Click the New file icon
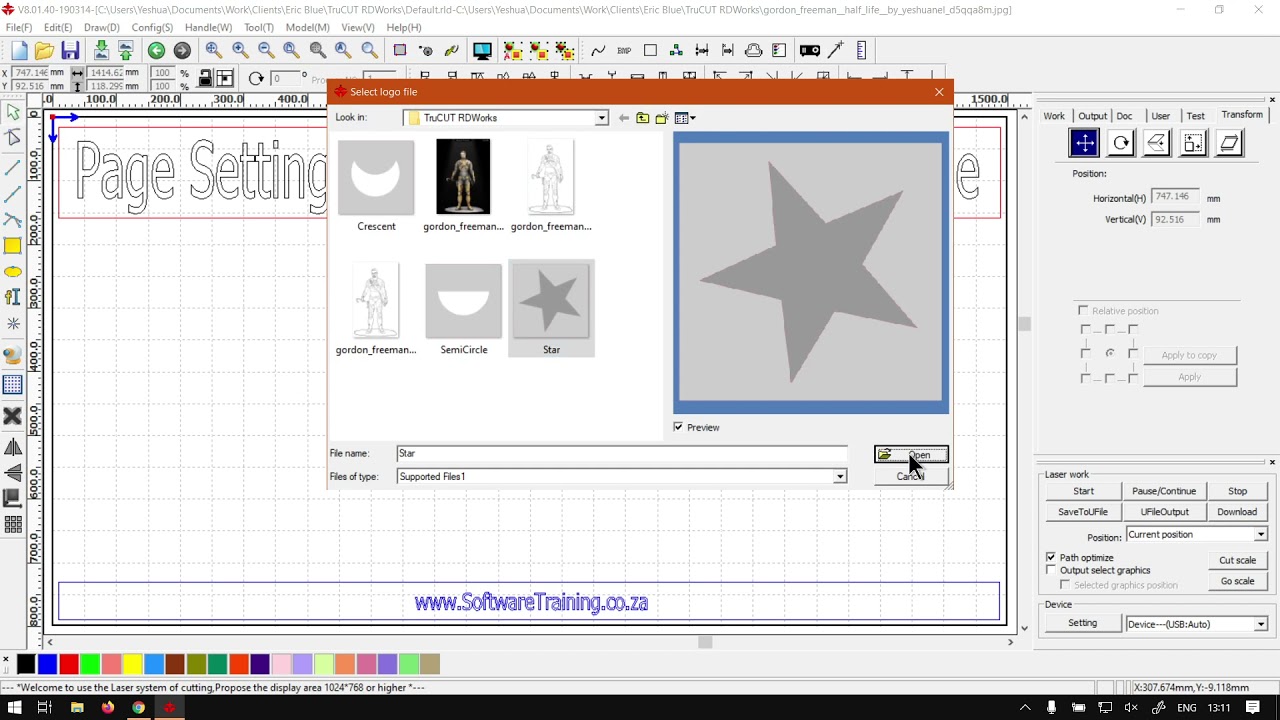This screenshot has height=720, width=1280. tap(19, 50)
